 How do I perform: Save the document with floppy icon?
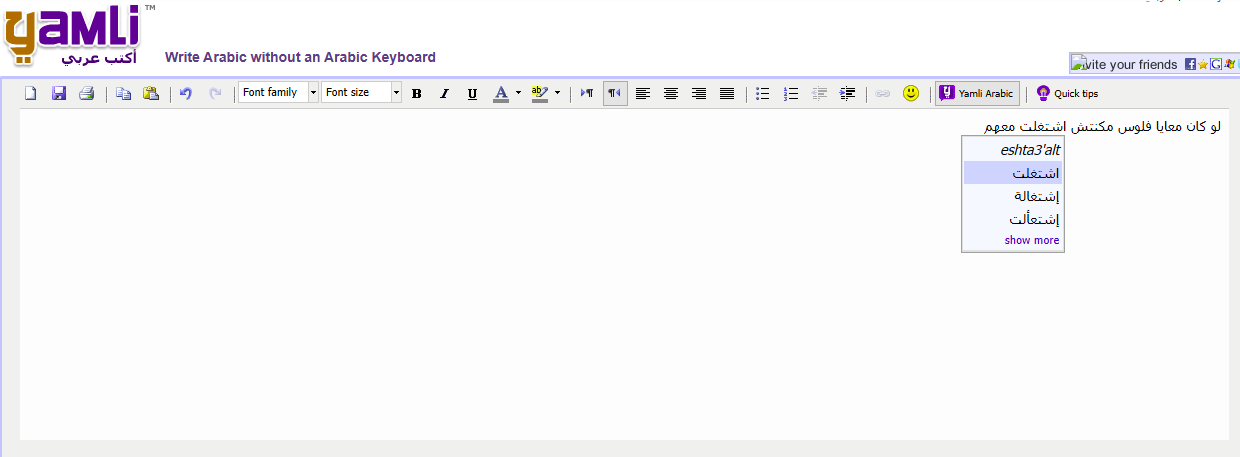[x=59, y=93]
